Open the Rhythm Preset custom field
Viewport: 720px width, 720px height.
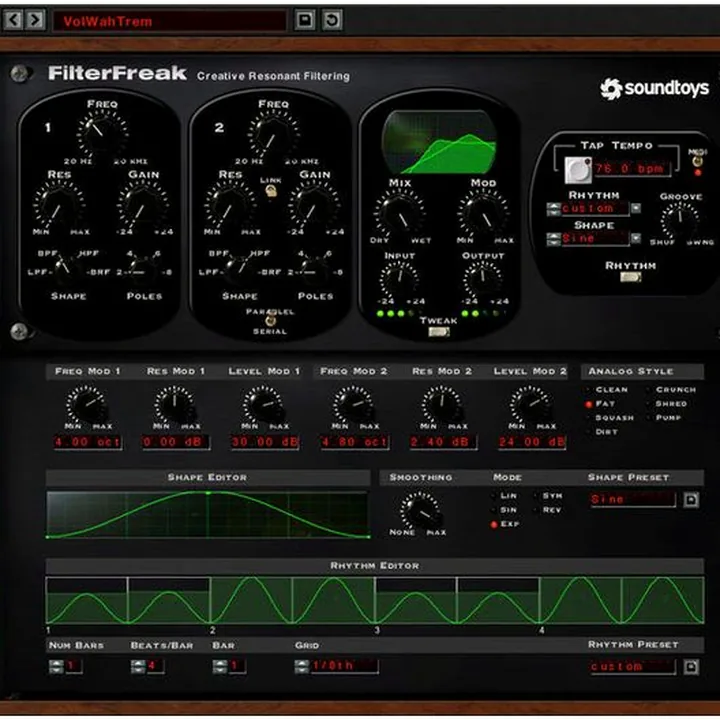pyautogui.click(x=633, y=666)
